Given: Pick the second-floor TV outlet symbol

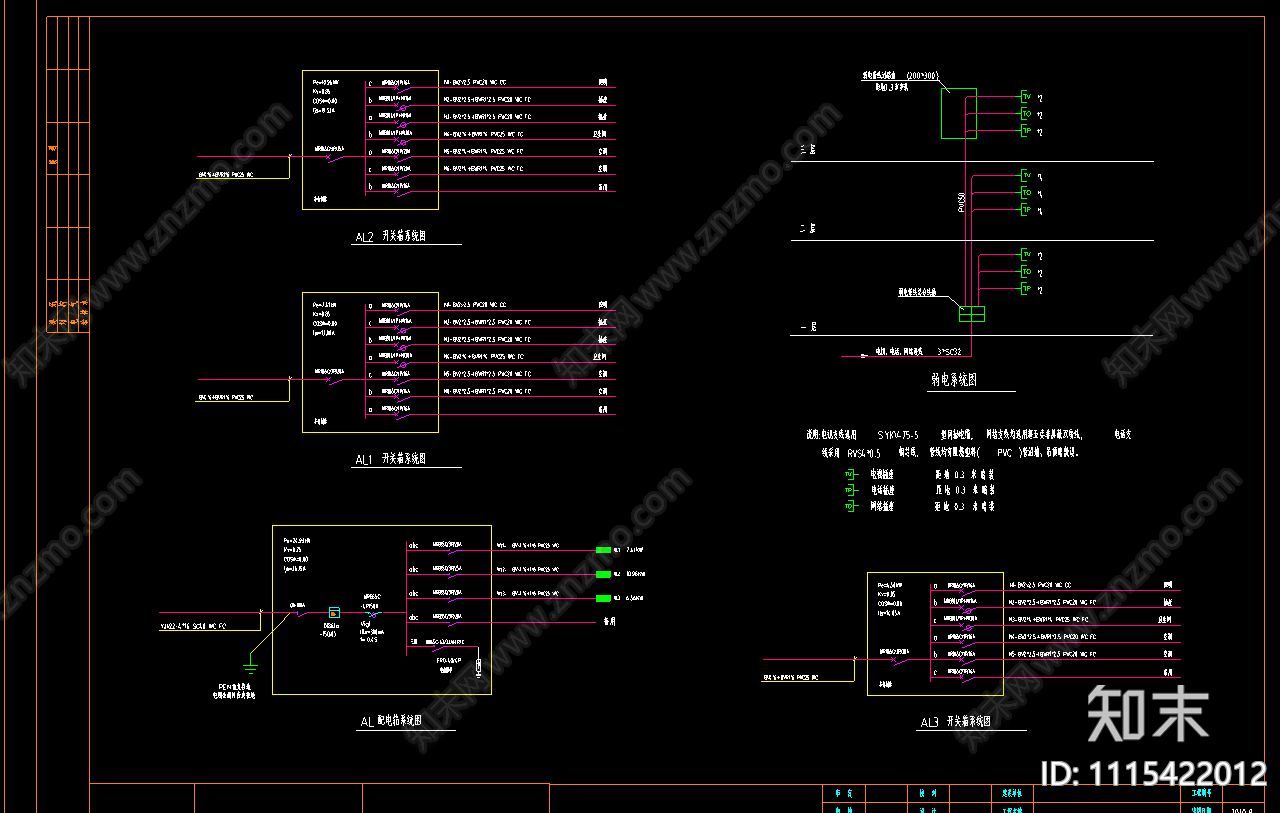Looking at the screenshot, I should [x=1025, y=175].
